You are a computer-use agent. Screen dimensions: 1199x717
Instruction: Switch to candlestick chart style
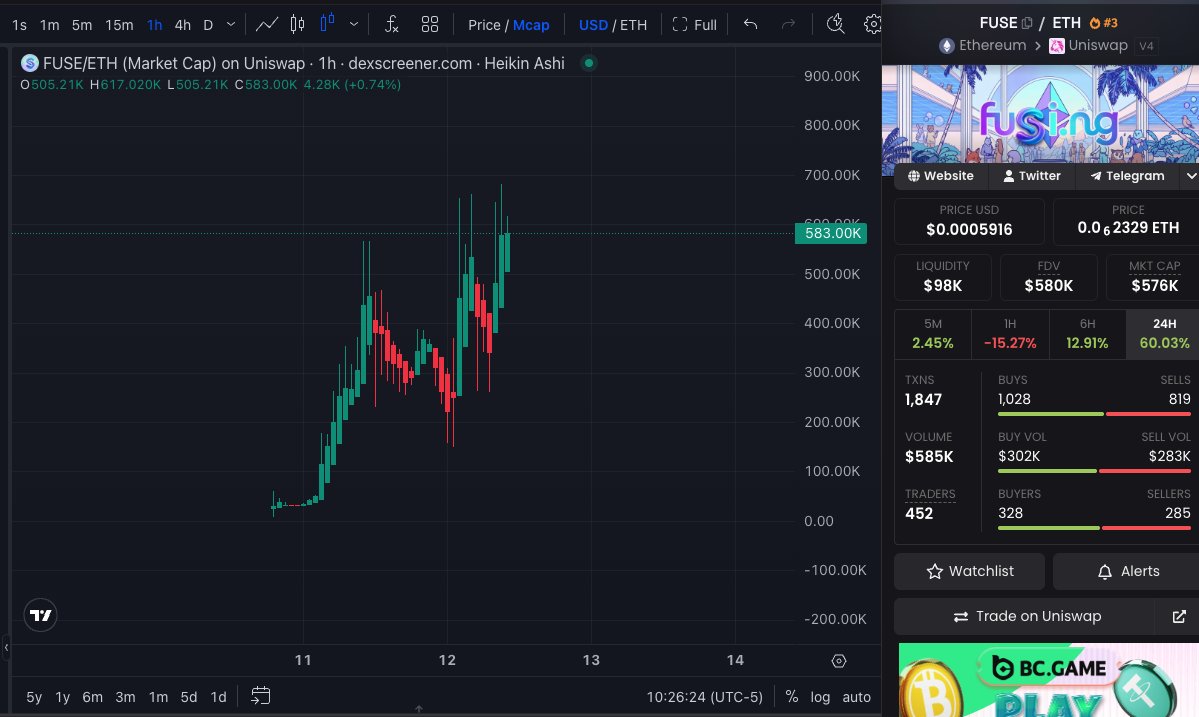click(x=297, y=25)
